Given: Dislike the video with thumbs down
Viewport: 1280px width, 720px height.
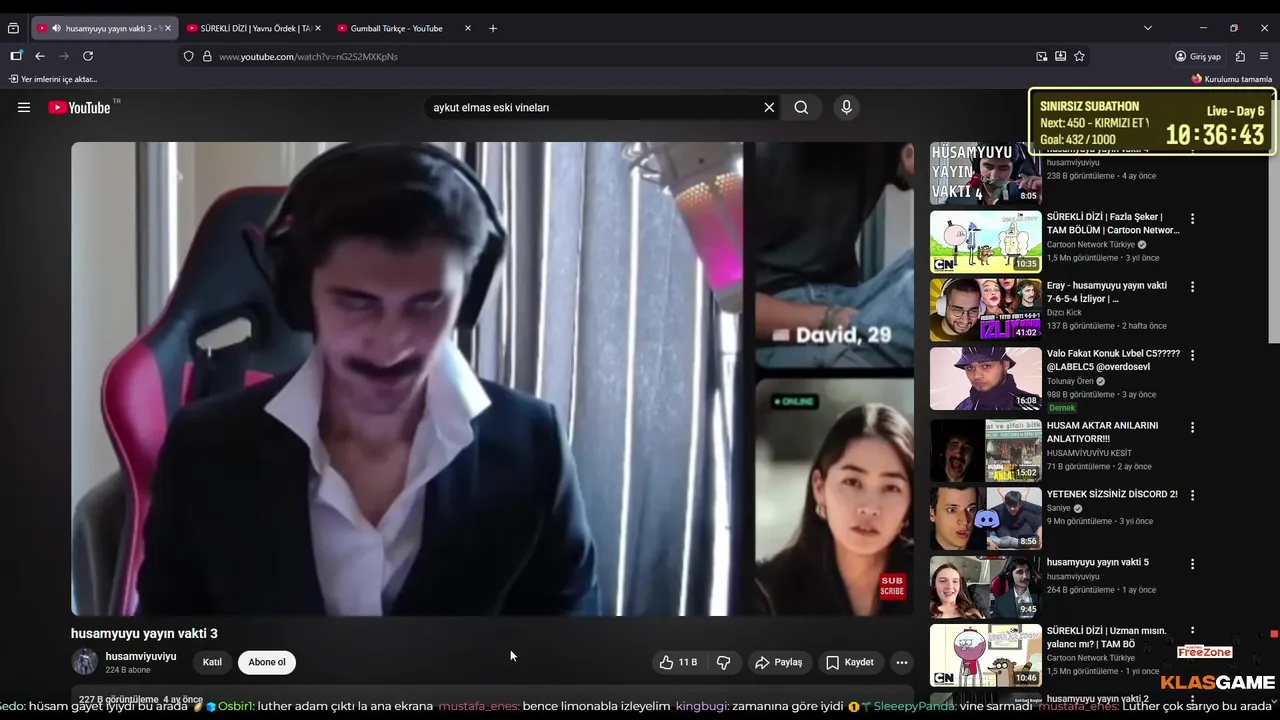Looking at the screenshot, I should pyautogui.click(x=723, y=662).
